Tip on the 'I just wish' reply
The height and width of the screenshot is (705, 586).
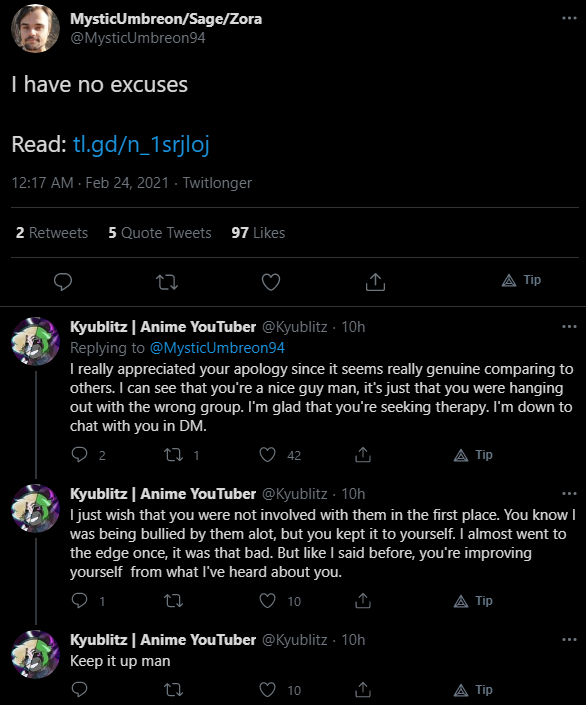473,601
